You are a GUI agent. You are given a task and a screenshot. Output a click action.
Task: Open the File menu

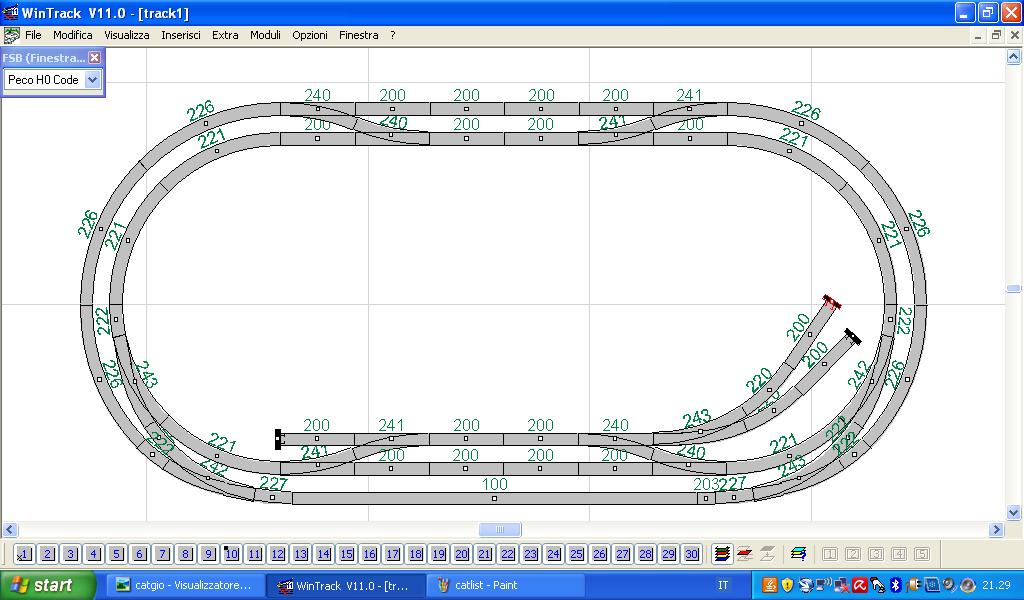coord(33,35)
